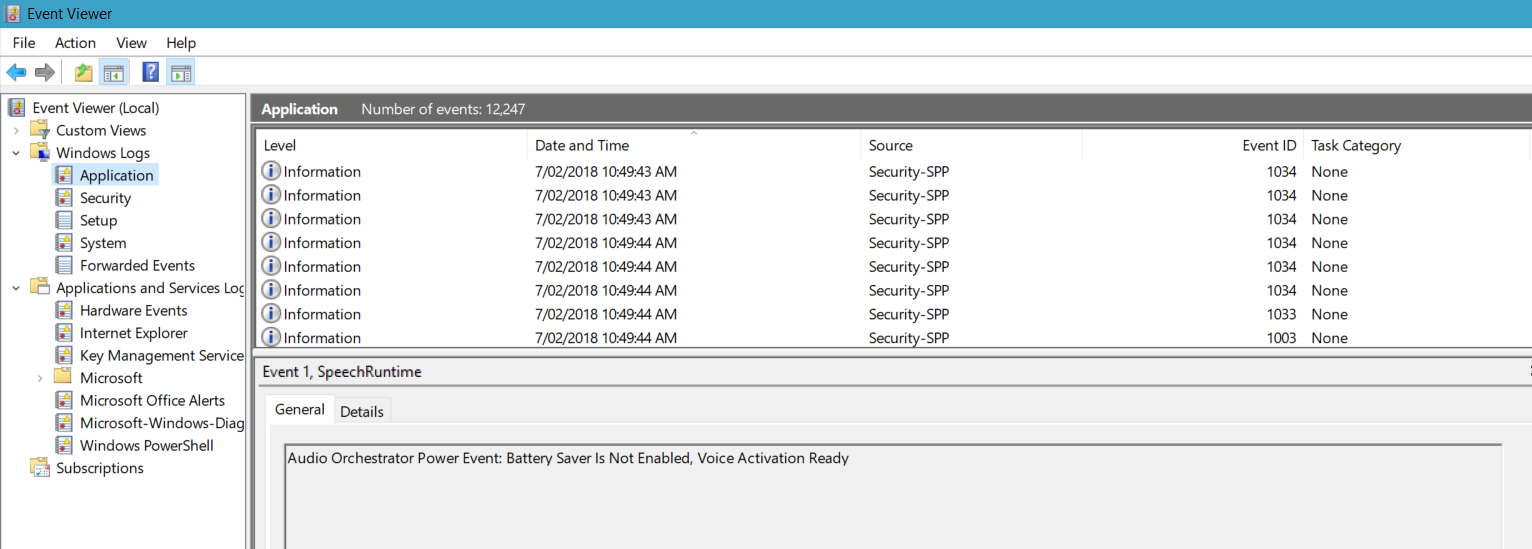Switch to the General tab
This screenshot has height=549, width=1532.
point(300,409)
